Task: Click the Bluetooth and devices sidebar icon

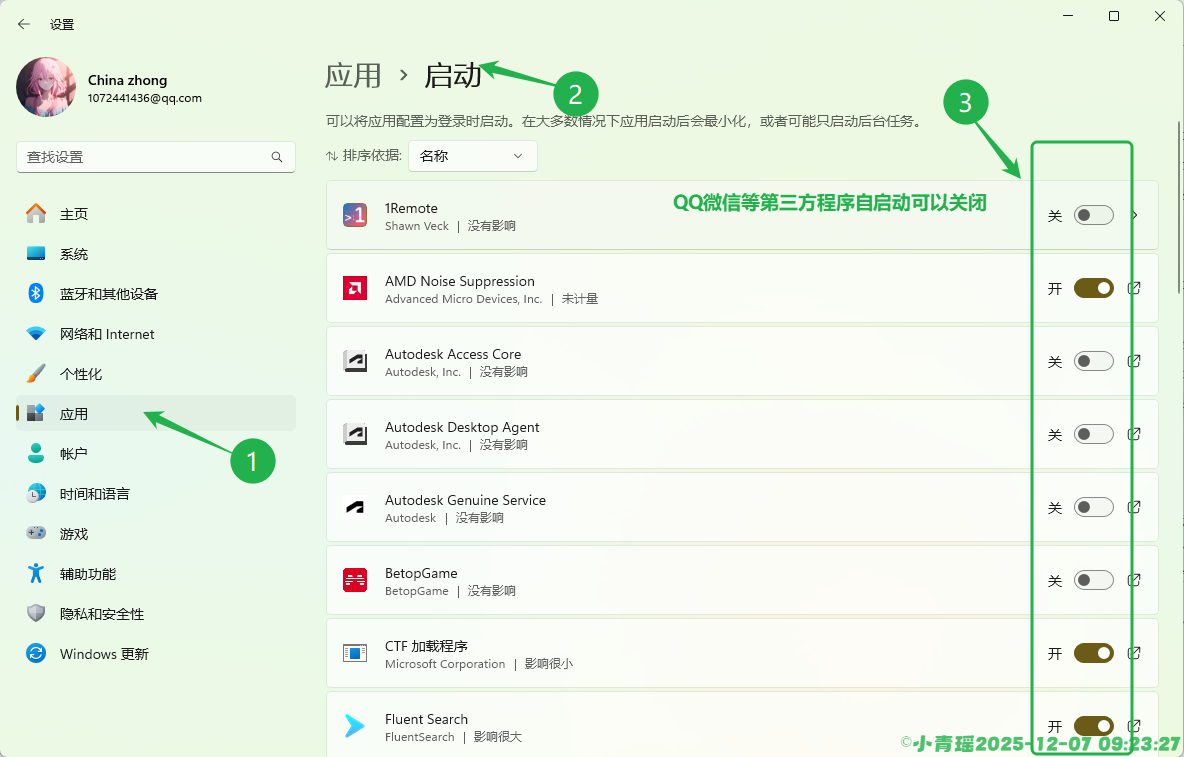Action: coord(36,294)
